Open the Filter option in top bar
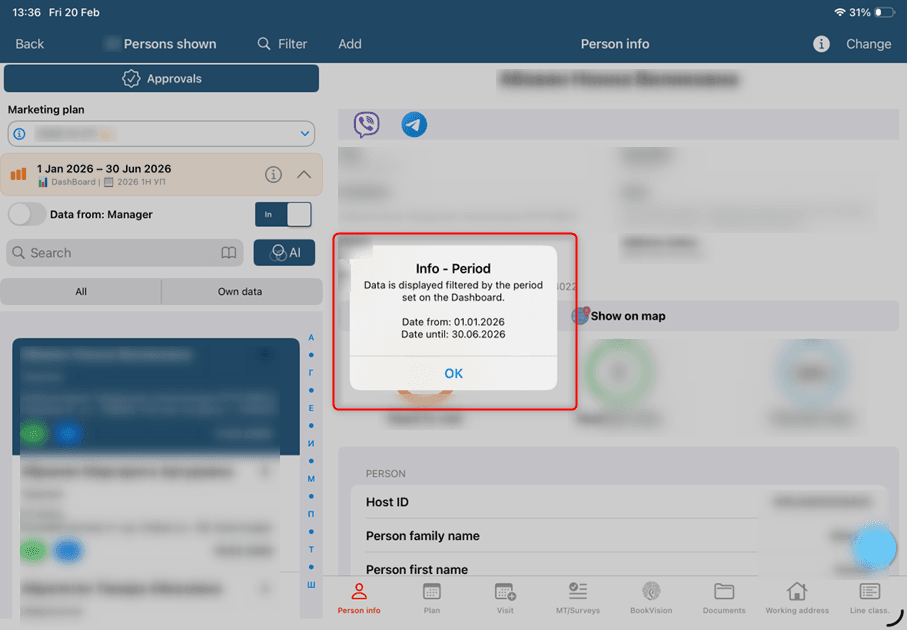The height and width of the screenshot is (630, 907). click(x=282, y=44)
